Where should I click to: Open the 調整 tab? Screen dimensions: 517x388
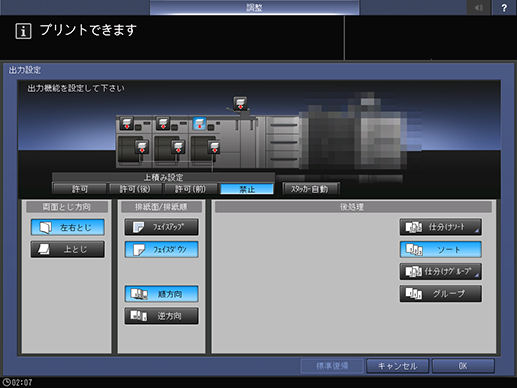click(x=254, y=8)
